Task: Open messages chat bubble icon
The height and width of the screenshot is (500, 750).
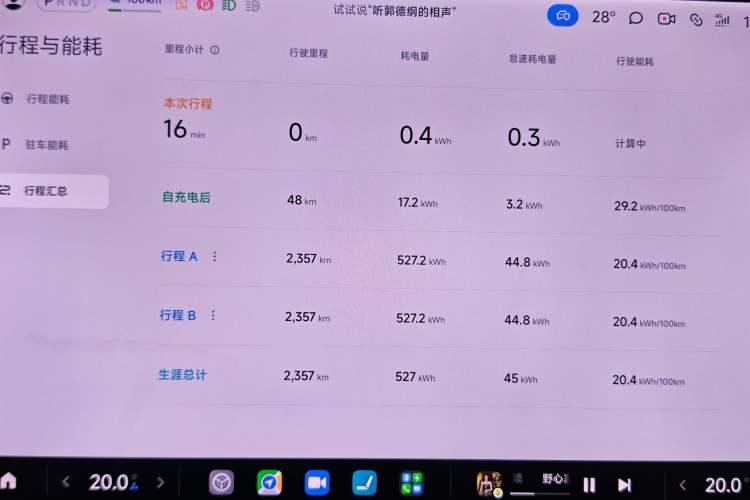Action: [x=635, y=18]
